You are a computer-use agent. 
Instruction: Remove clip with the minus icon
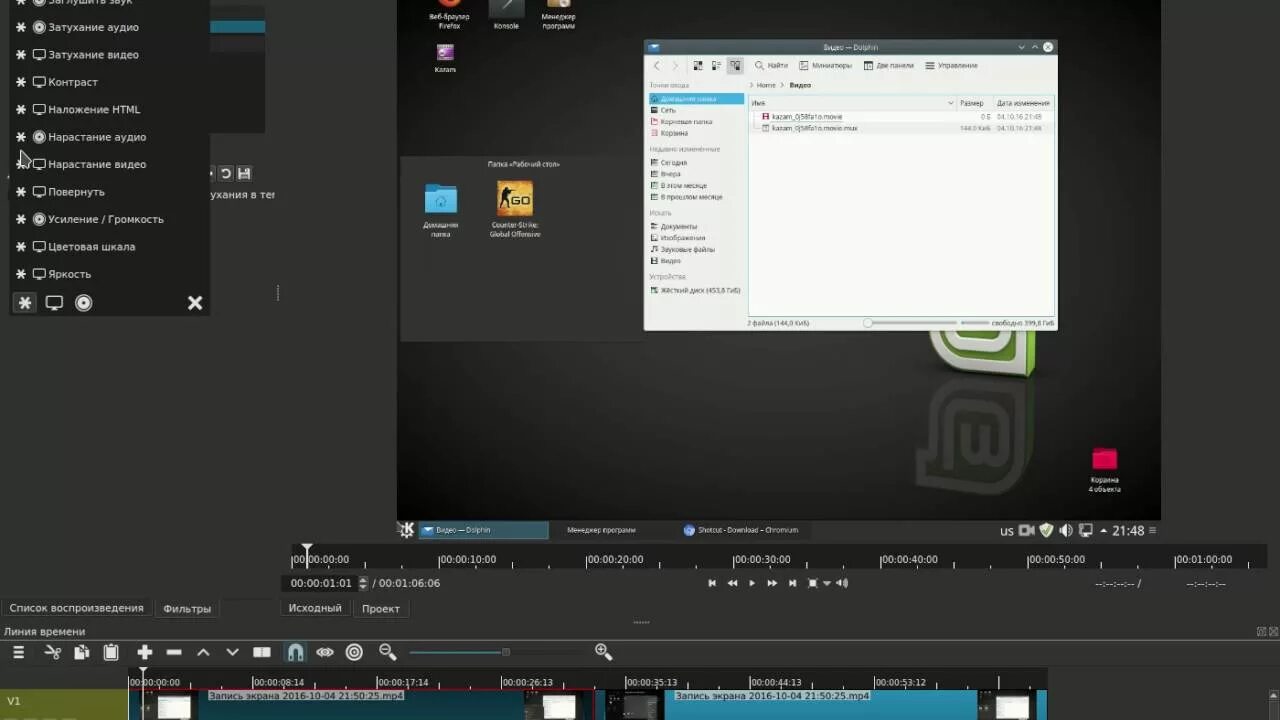pos(174,652)
